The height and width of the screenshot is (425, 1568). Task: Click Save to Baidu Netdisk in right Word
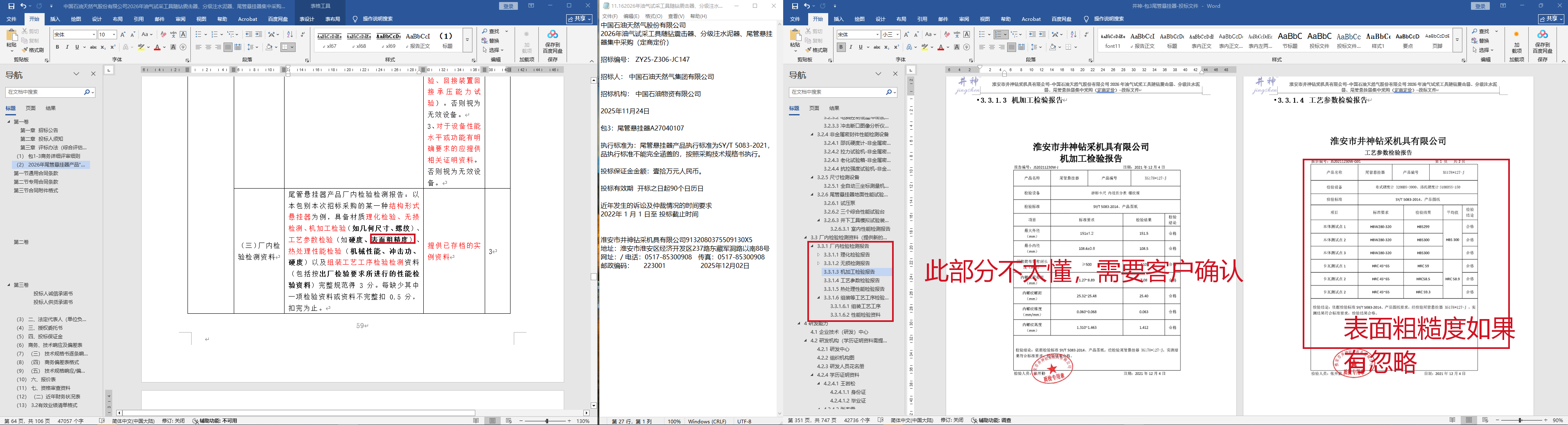click(1543, 41)
